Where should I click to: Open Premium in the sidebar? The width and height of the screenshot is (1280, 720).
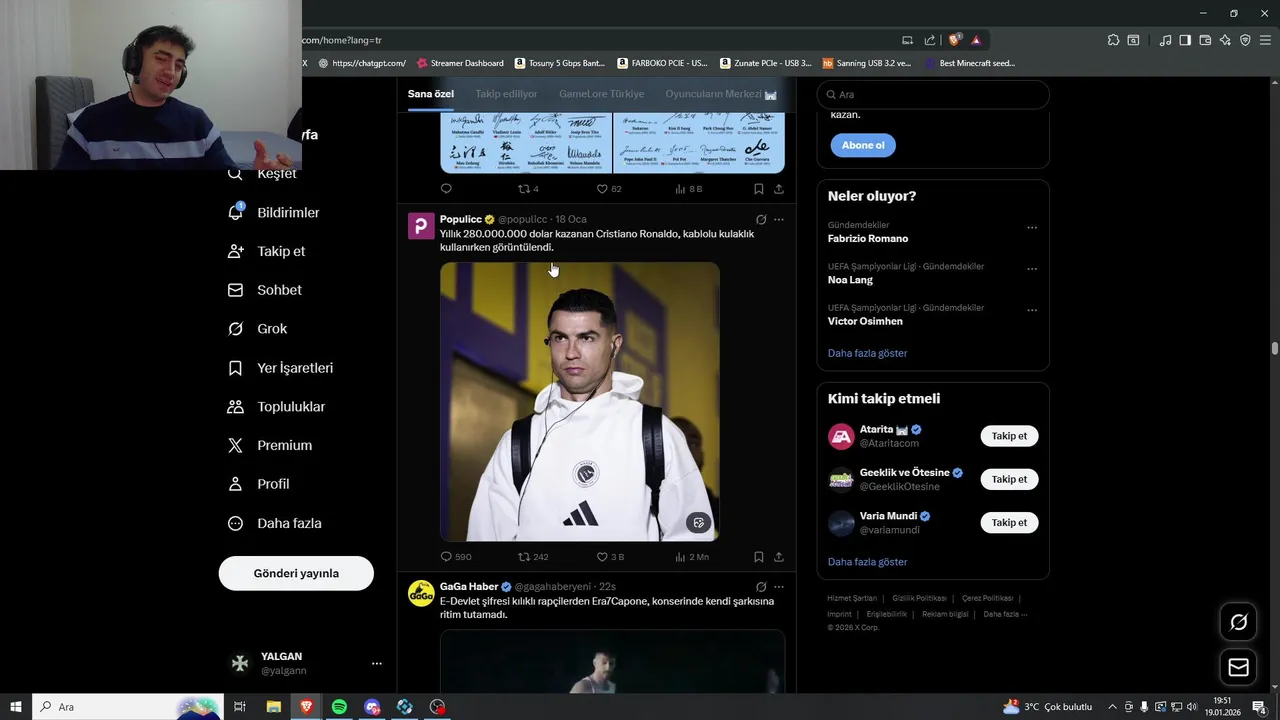[269, 445]
